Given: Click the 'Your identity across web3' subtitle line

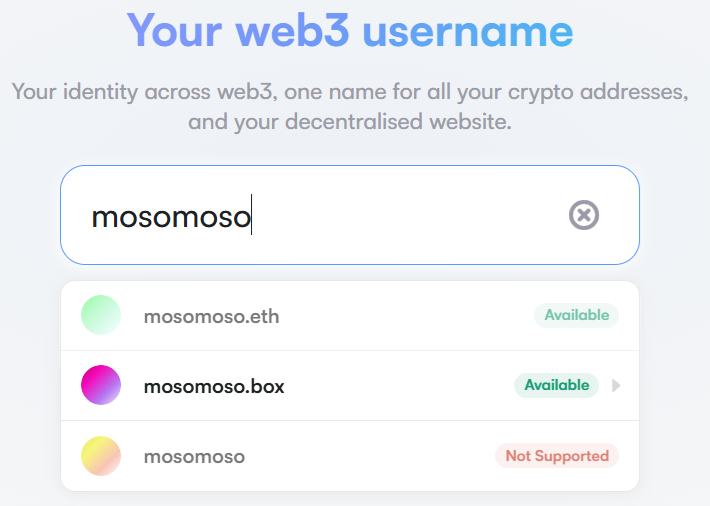Looking at the screenshot, I should click(x=350, y=92).
